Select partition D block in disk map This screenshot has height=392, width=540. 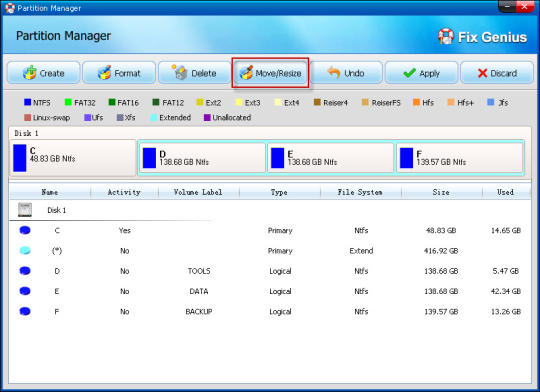click(202, 158)
